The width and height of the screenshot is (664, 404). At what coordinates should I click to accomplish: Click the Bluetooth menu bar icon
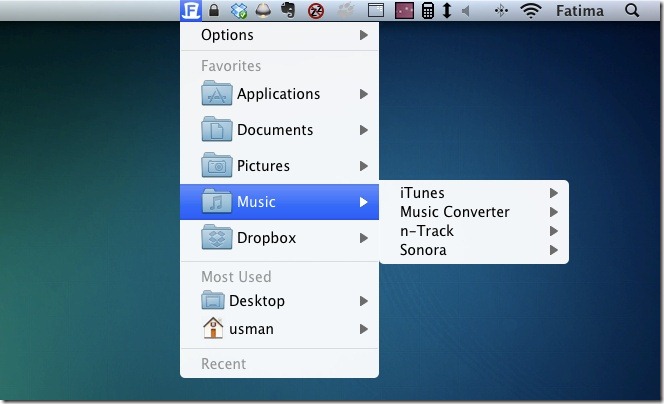click(501, 11)
